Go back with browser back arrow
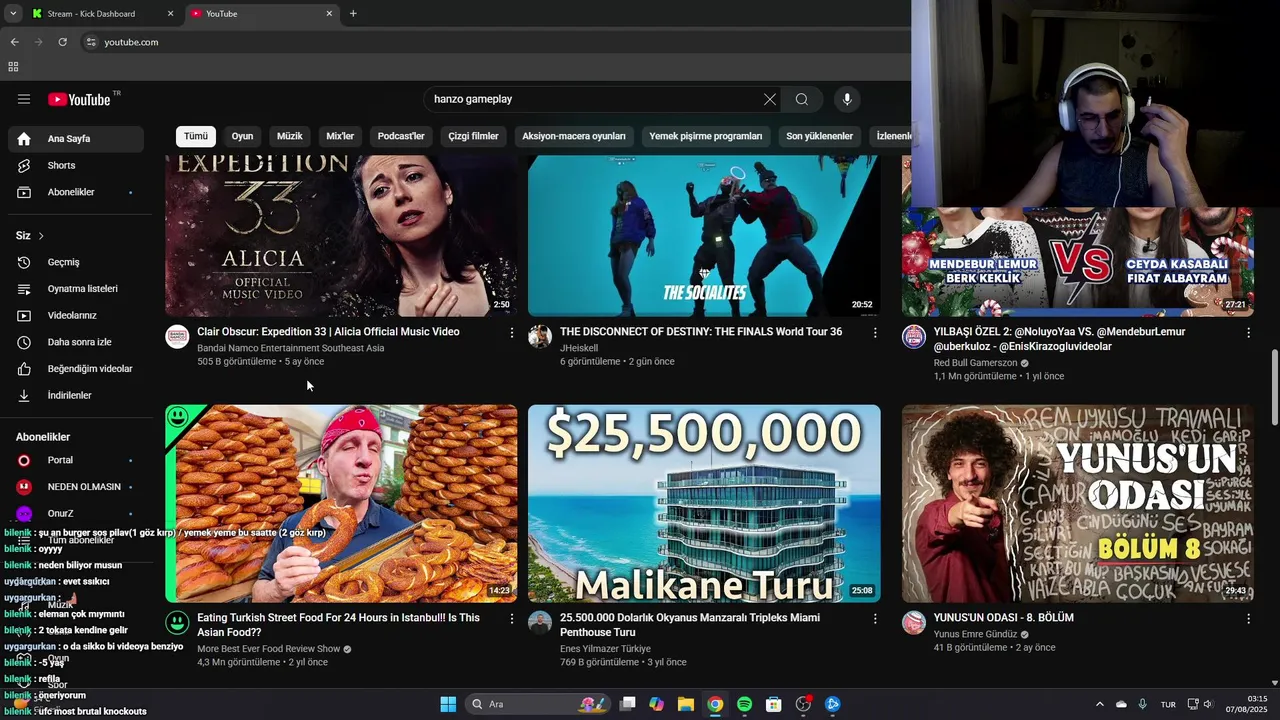The height and width of the screenshot is (720, 1280). (x=14, y=42)
